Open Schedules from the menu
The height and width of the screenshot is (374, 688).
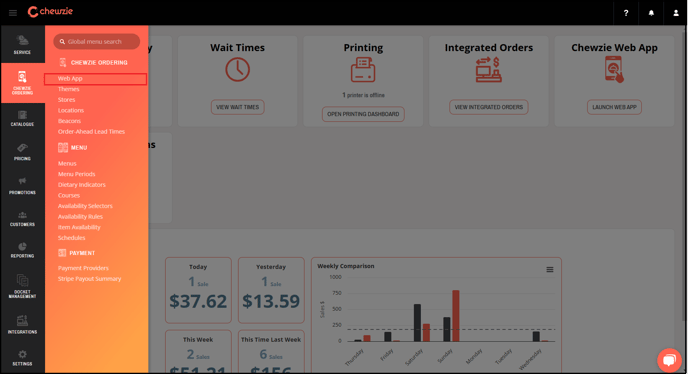(72, 237)
